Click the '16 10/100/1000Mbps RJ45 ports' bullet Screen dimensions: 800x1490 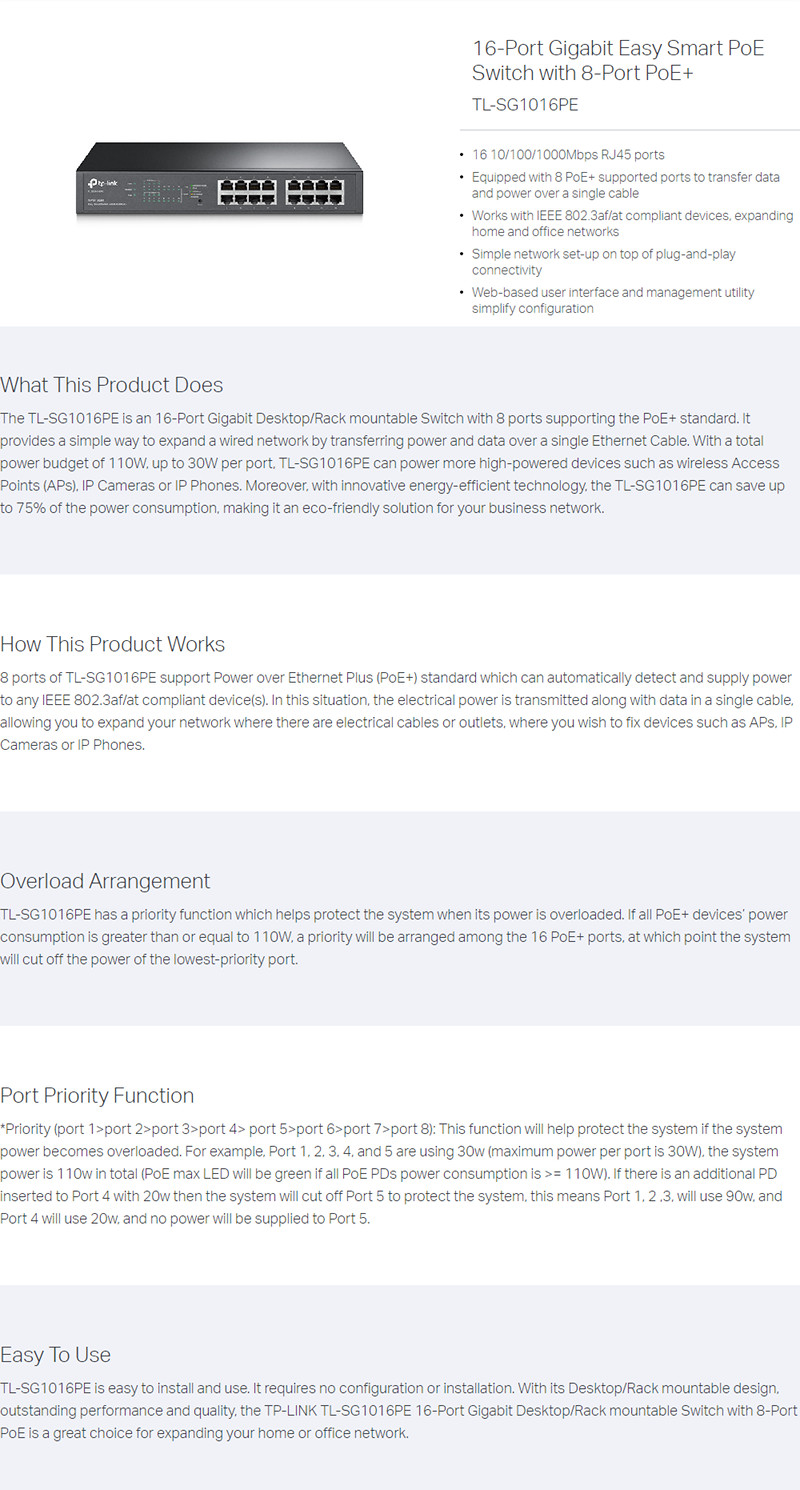[x=568, y=155]
